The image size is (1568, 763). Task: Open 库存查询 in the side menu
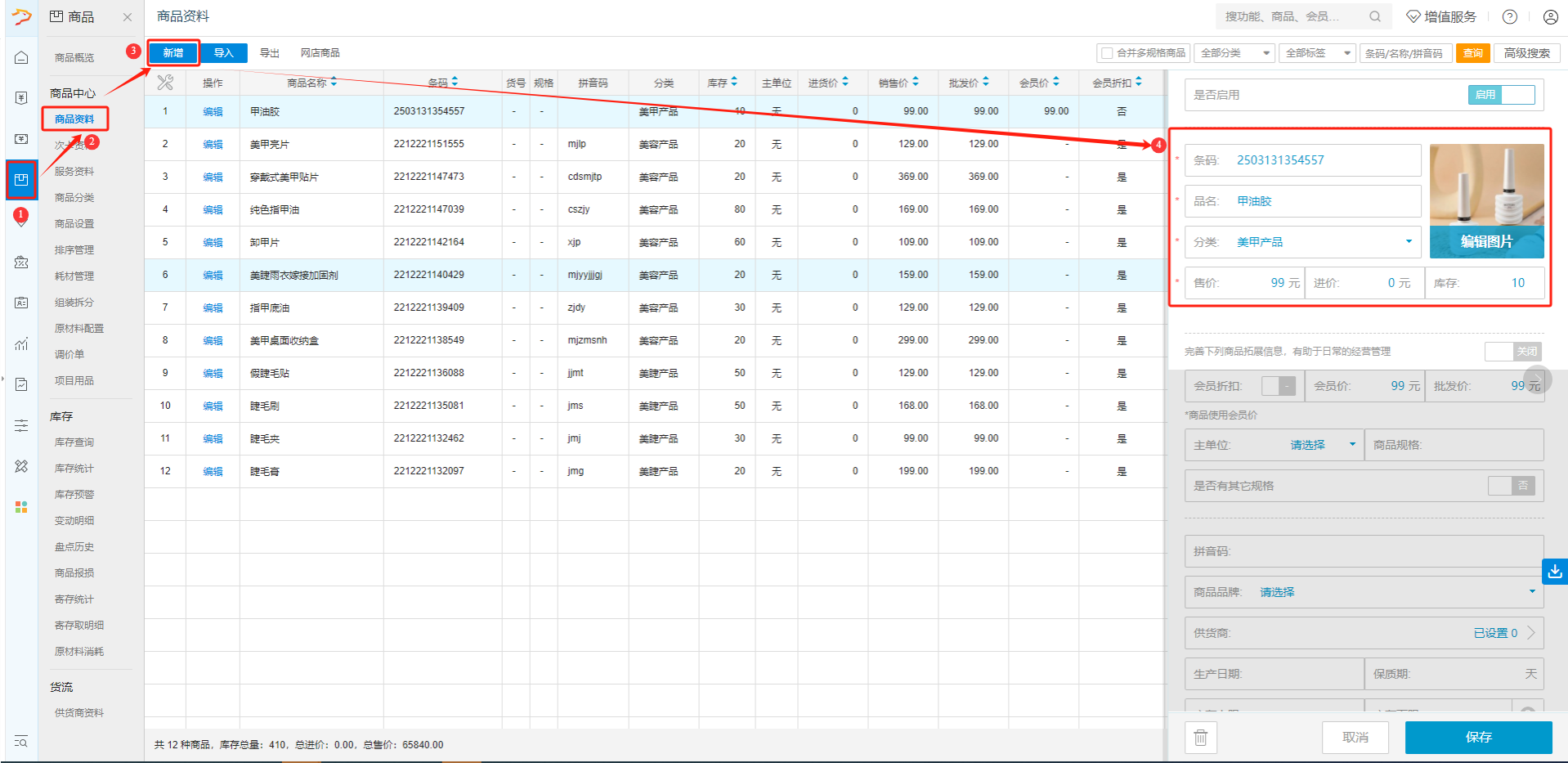tap(74, 442)
